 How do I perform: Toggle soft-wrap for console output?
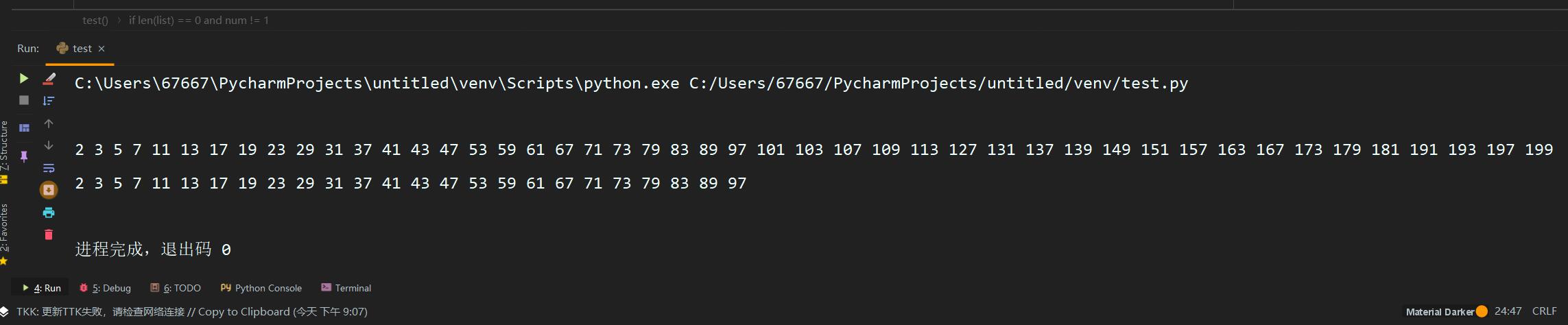[x=49, y=168]
